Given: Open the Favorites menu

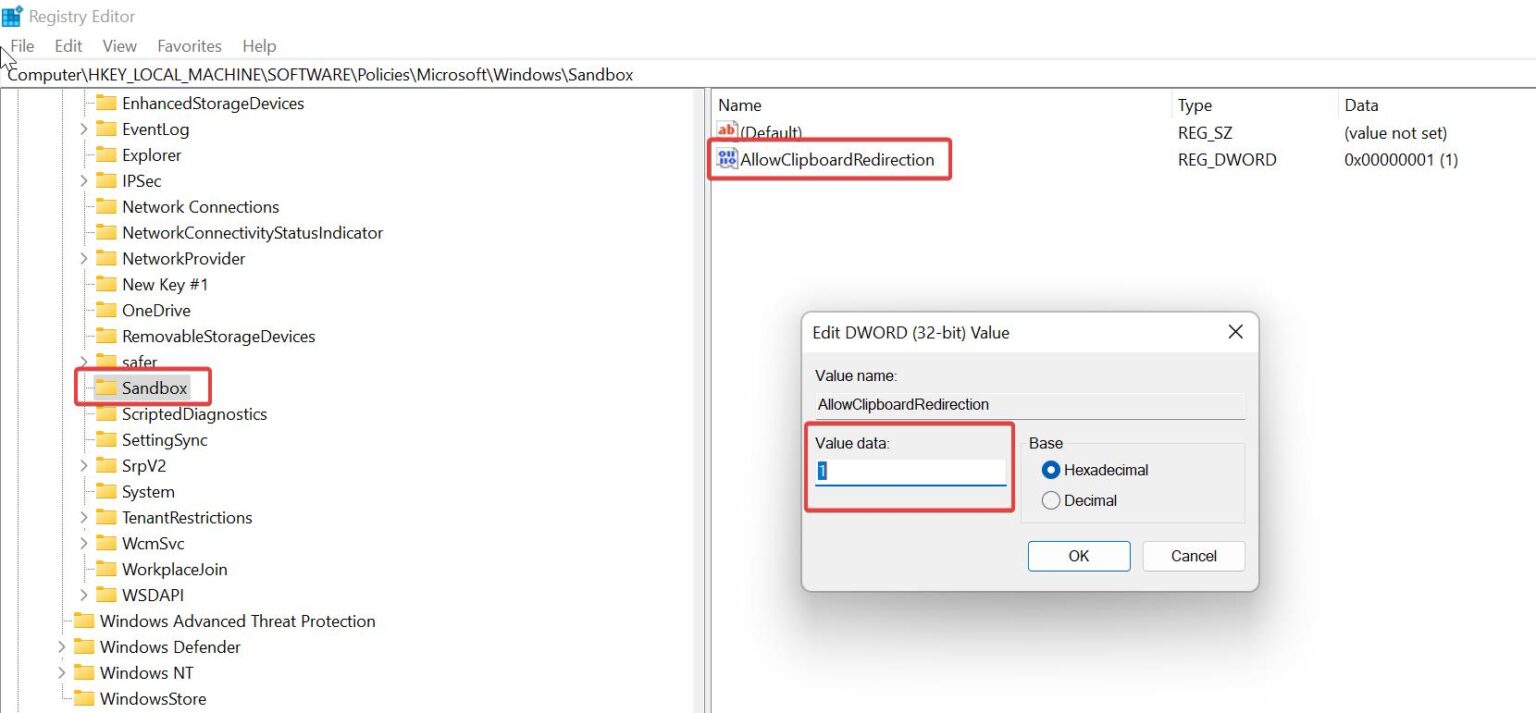Looking at the screenshot, I should point(189,46).
